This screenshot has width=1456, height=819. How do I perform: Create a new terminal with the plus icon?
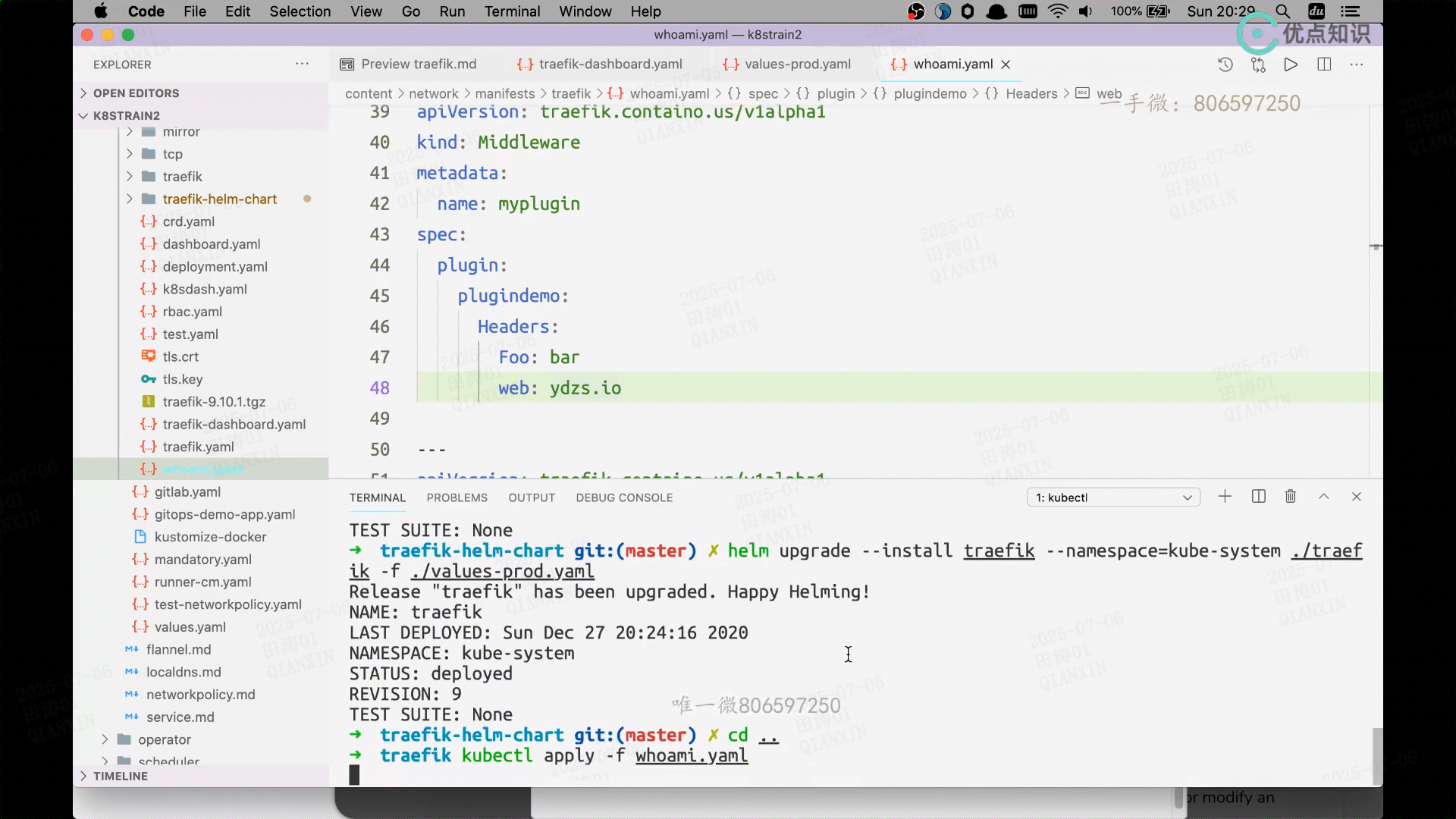click(x=1225, y=497)
